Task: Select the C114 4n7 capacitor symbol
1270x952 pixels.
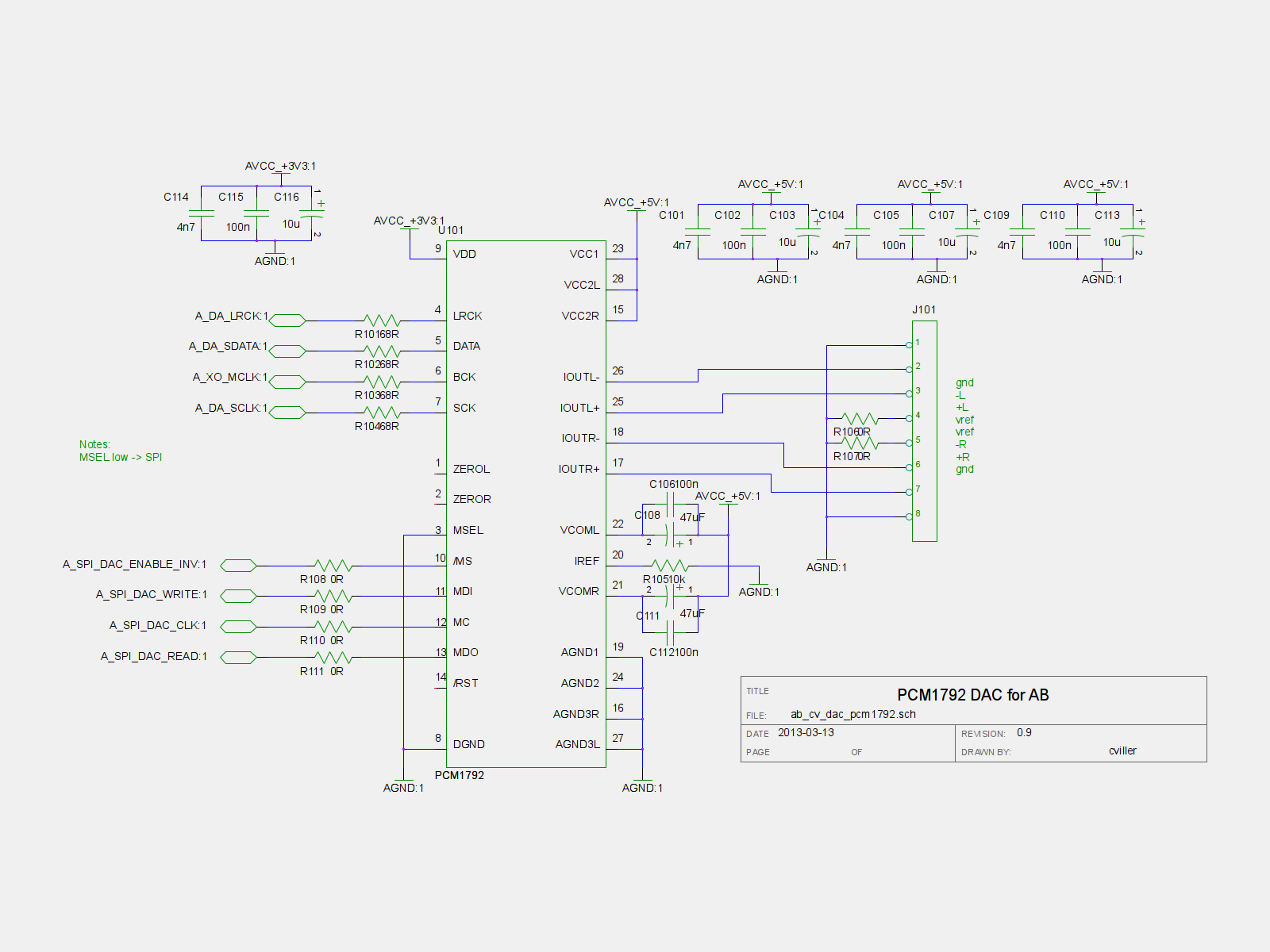Action: click(x=202, y=213)
